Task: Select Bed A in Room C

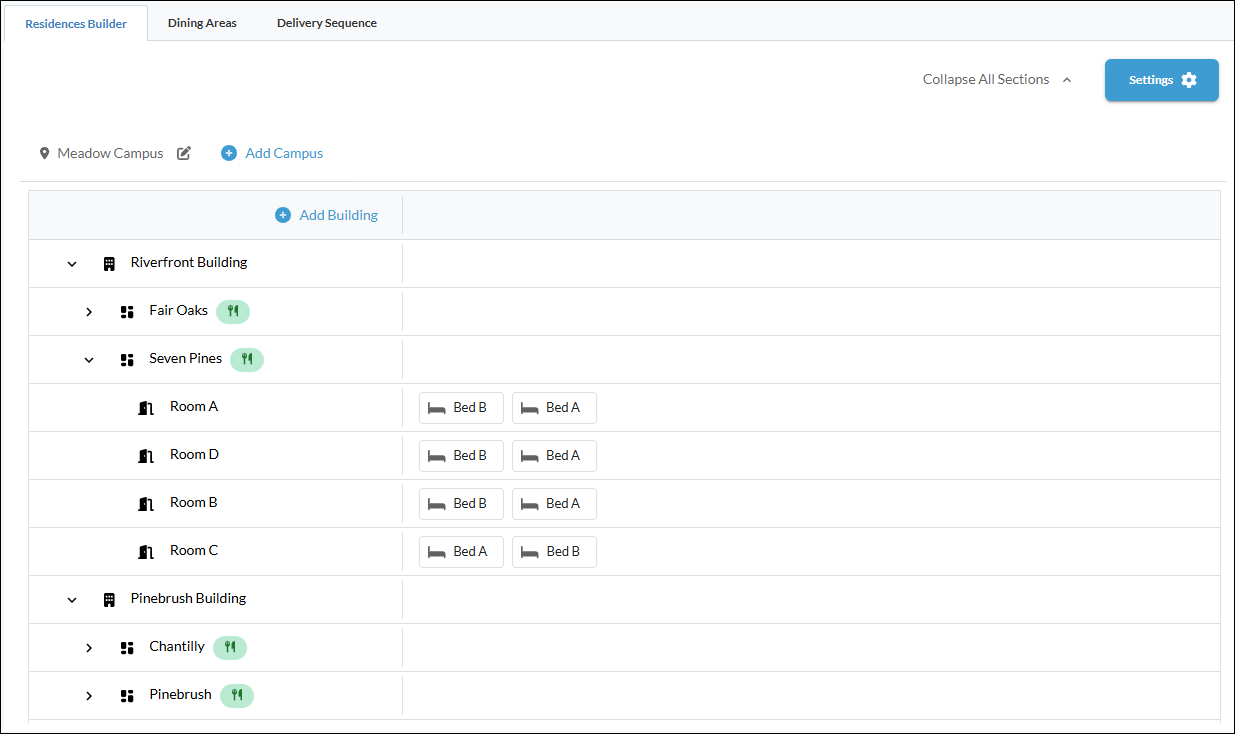Action: pos(461,552)
